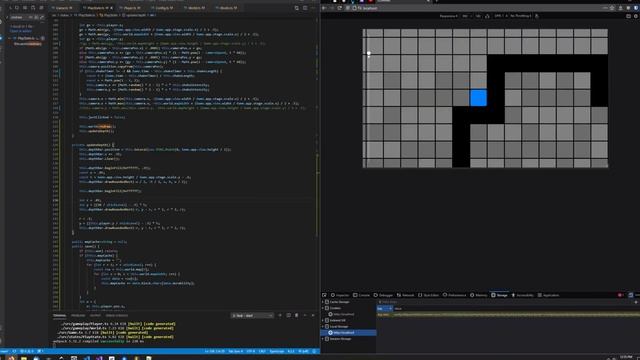
Task: Expand the Session Storage tree node
Action: (323, 339)
